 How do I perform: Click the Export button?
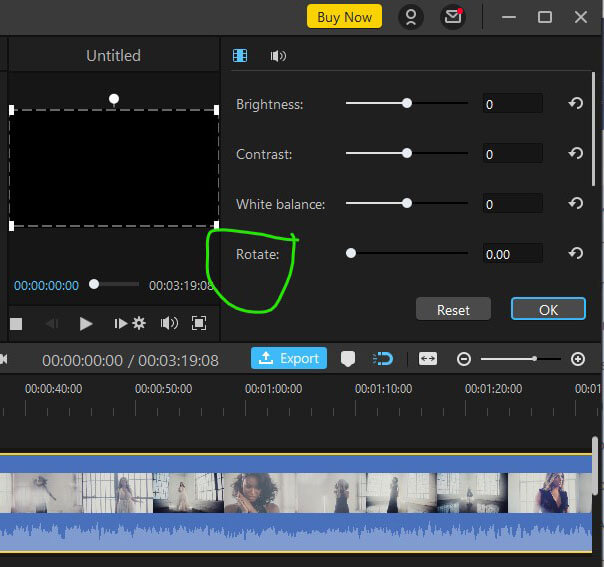289,358
